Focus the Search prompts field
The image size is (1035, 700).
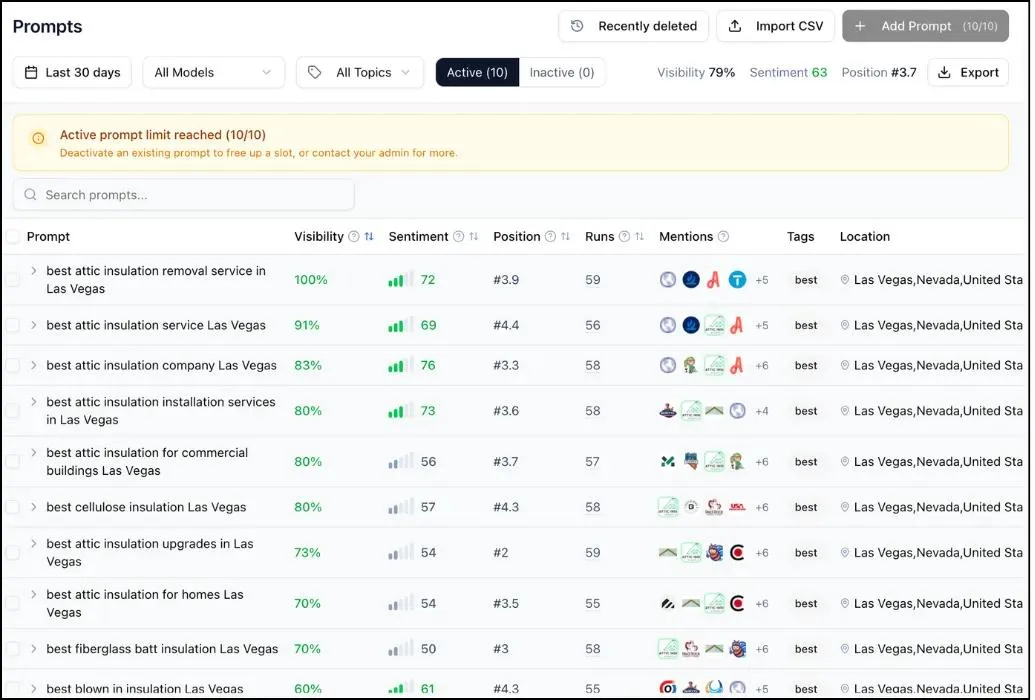click(184, 195)
